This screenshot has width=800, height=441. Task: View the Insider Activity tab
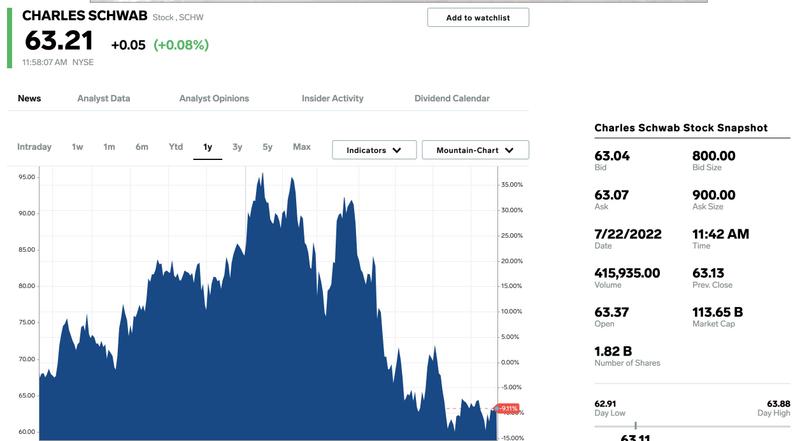pyautogui.click(x=332, y=98)
